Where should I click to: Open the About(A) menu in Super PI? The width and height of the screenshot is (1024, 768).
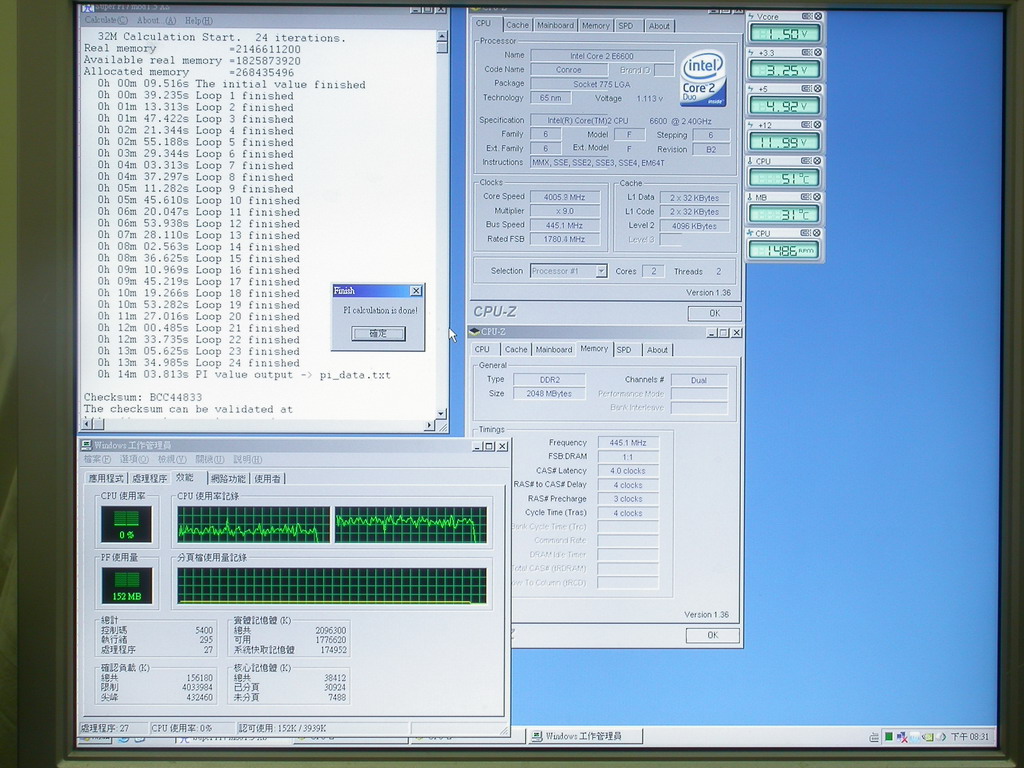pos(156,21)
